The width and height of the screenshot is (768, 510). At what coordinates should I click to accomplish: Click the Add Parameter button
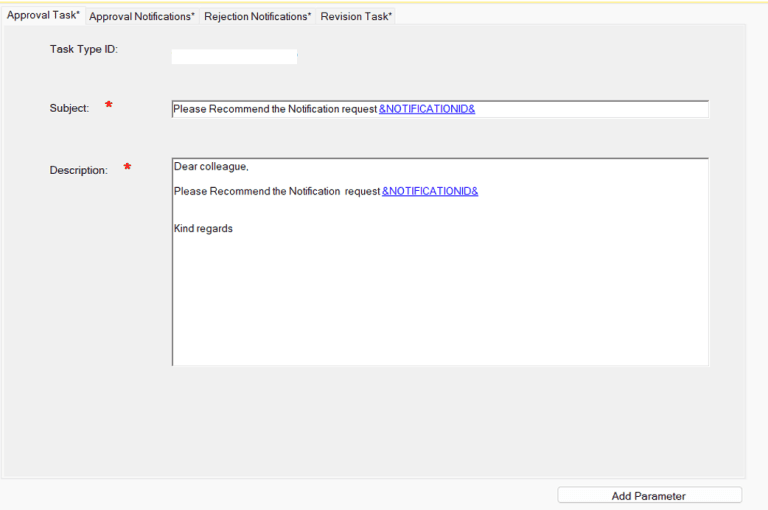[649, 495]
